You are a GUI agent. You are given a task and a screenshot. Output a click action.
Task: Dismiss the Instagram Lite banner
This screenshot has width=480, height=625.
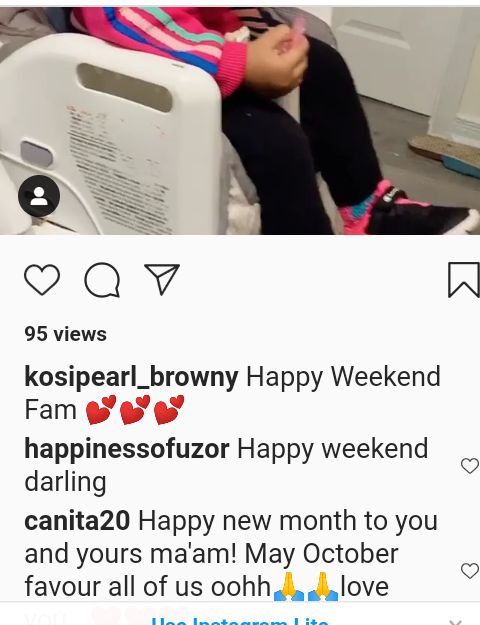[455, 622]
